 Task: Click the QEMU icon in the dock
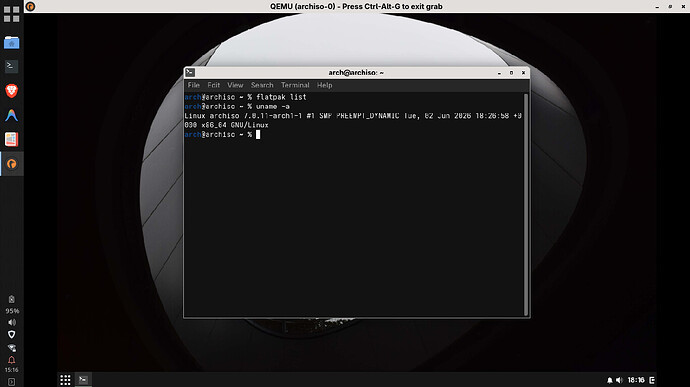(x=11, y=164)
